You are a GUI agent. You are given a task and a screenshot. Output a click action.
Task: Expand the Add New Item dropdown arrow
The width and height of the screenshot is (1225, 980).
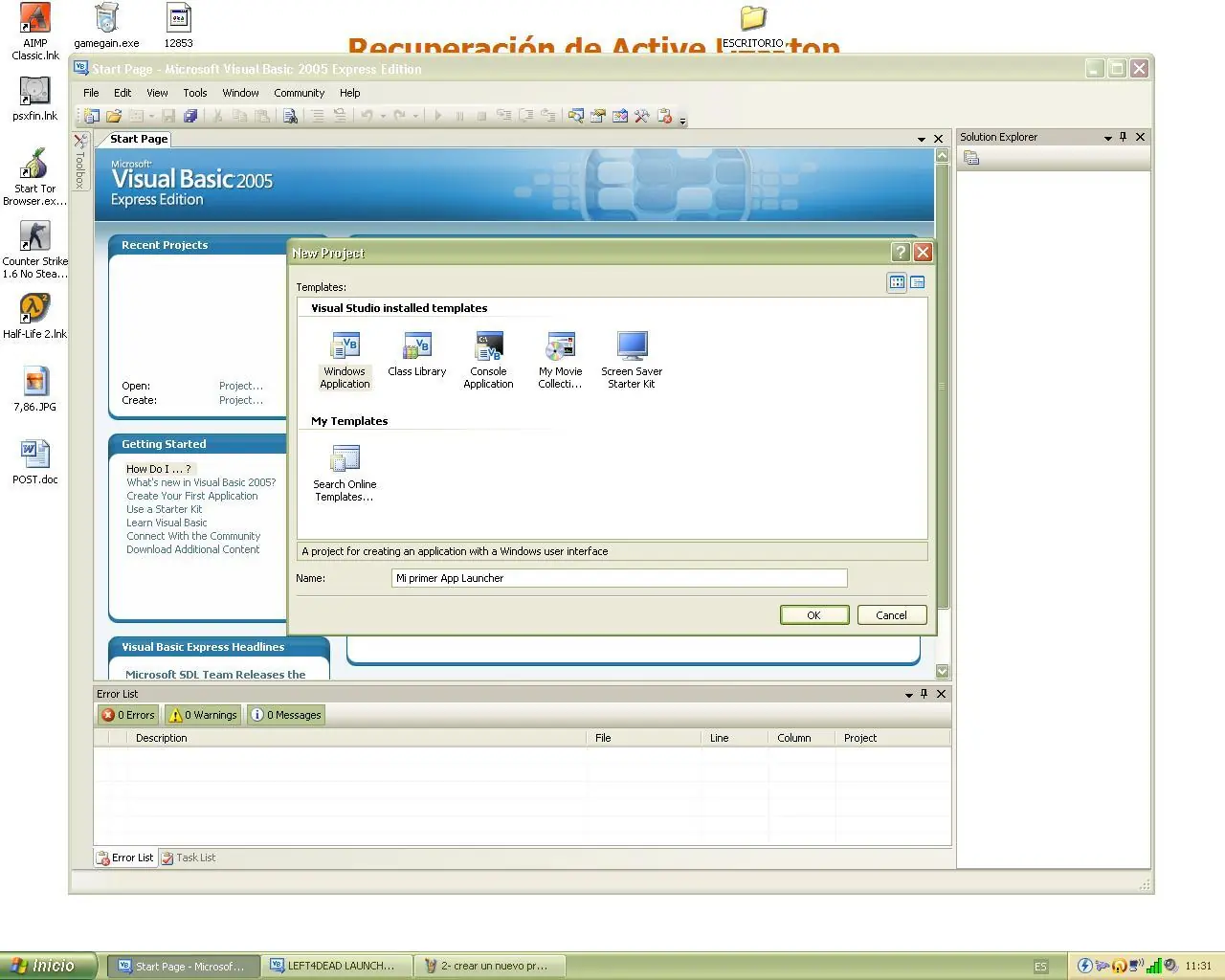point(151,117)
